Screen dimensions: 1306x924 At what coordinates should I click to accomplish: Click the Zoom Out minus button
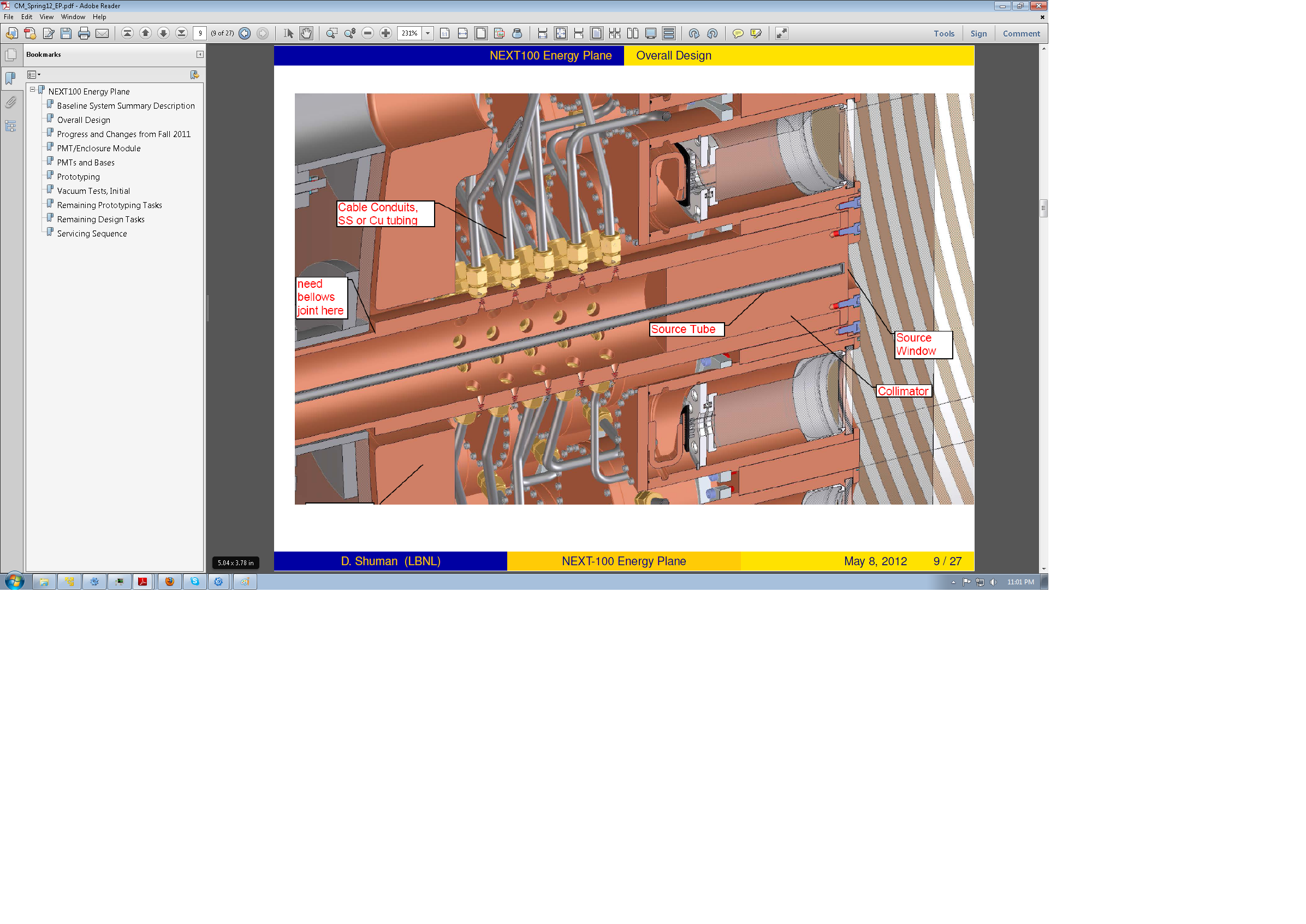click(x=368, y=33)
